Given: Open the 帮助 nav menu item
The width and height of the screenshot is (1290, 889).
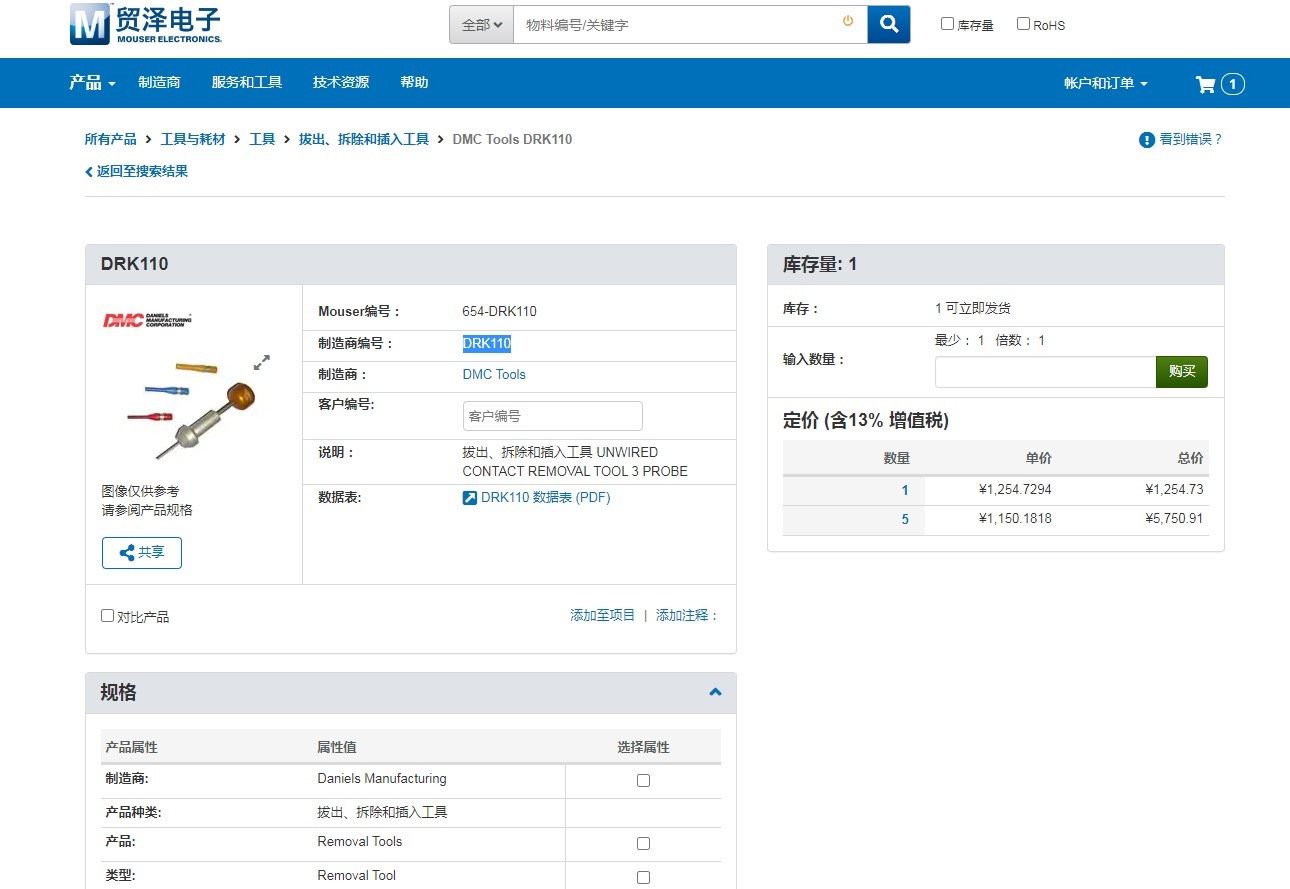Looking at the screenshot, I should 414,83.
